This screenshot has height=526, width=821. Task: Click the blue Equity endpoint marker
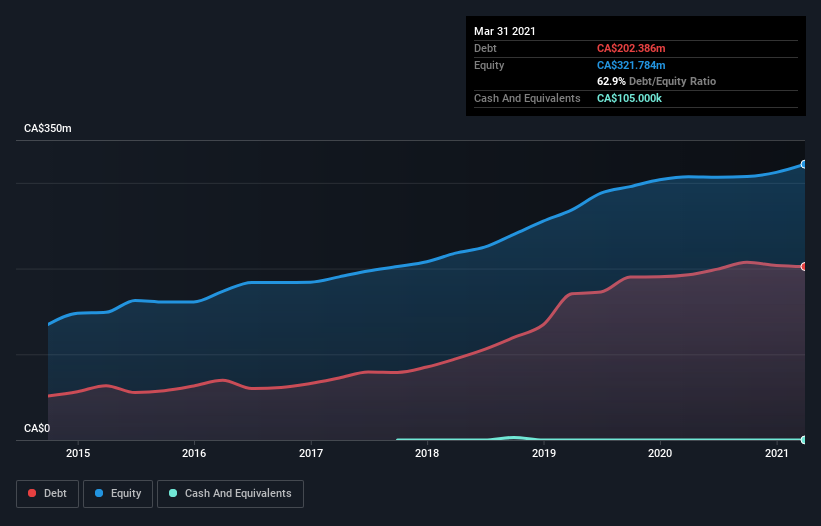click(803, 164)
